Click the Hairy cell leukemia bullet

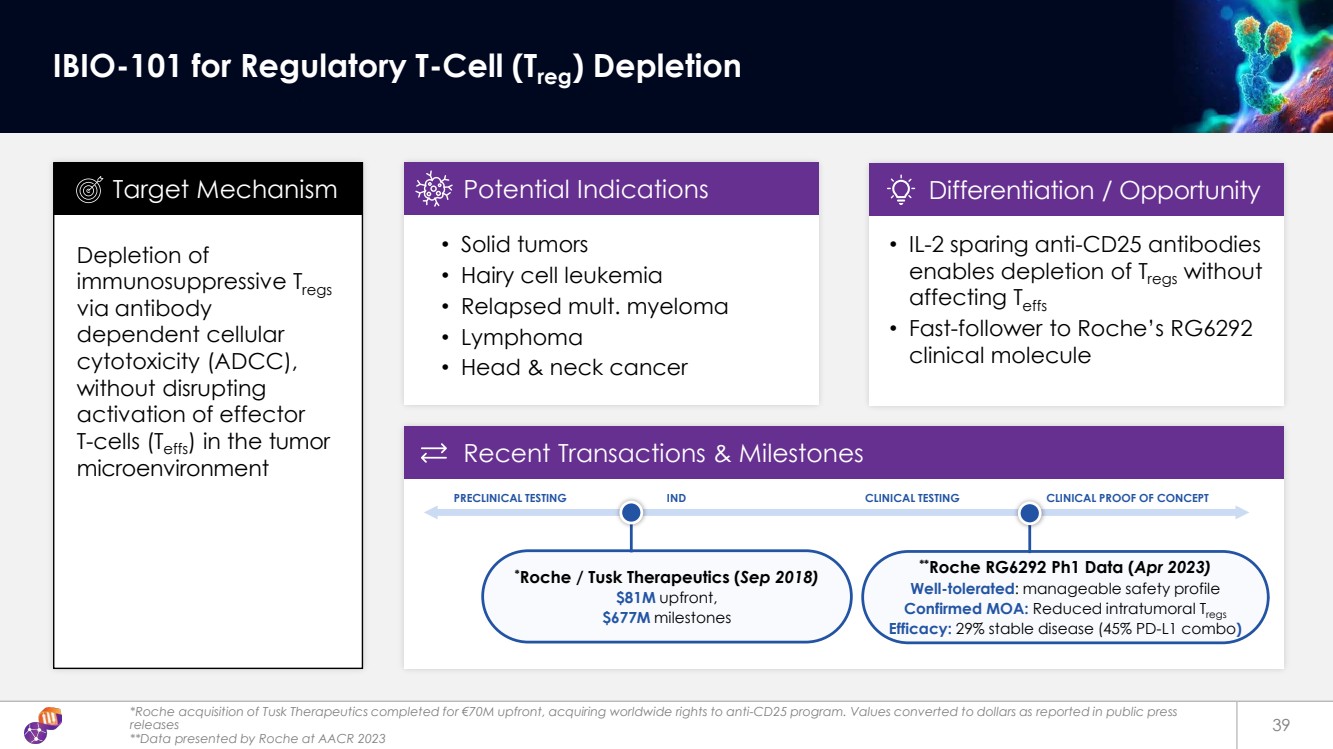pyautogui.click(x=561, y=275)
